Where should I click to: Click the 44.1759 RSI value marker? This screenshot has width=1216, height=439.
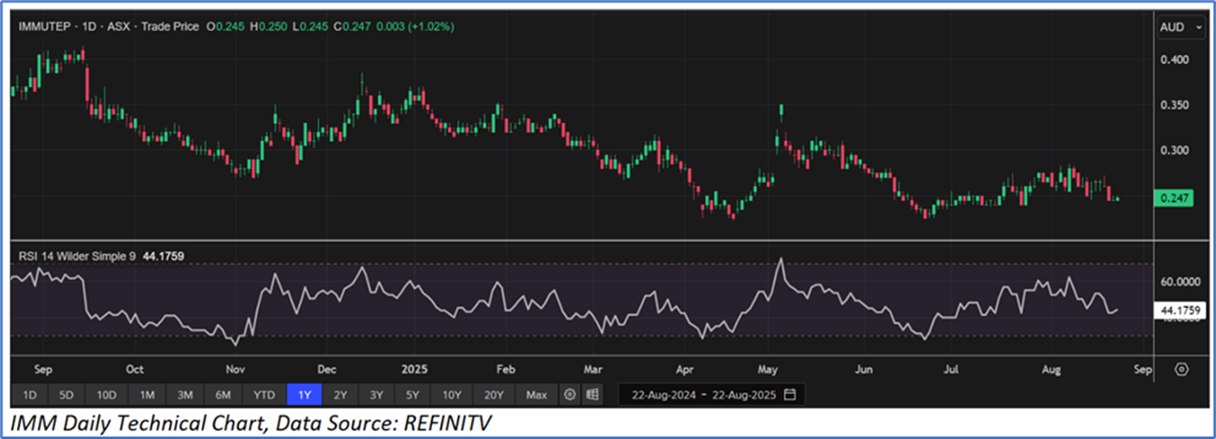click(1180, 311)
